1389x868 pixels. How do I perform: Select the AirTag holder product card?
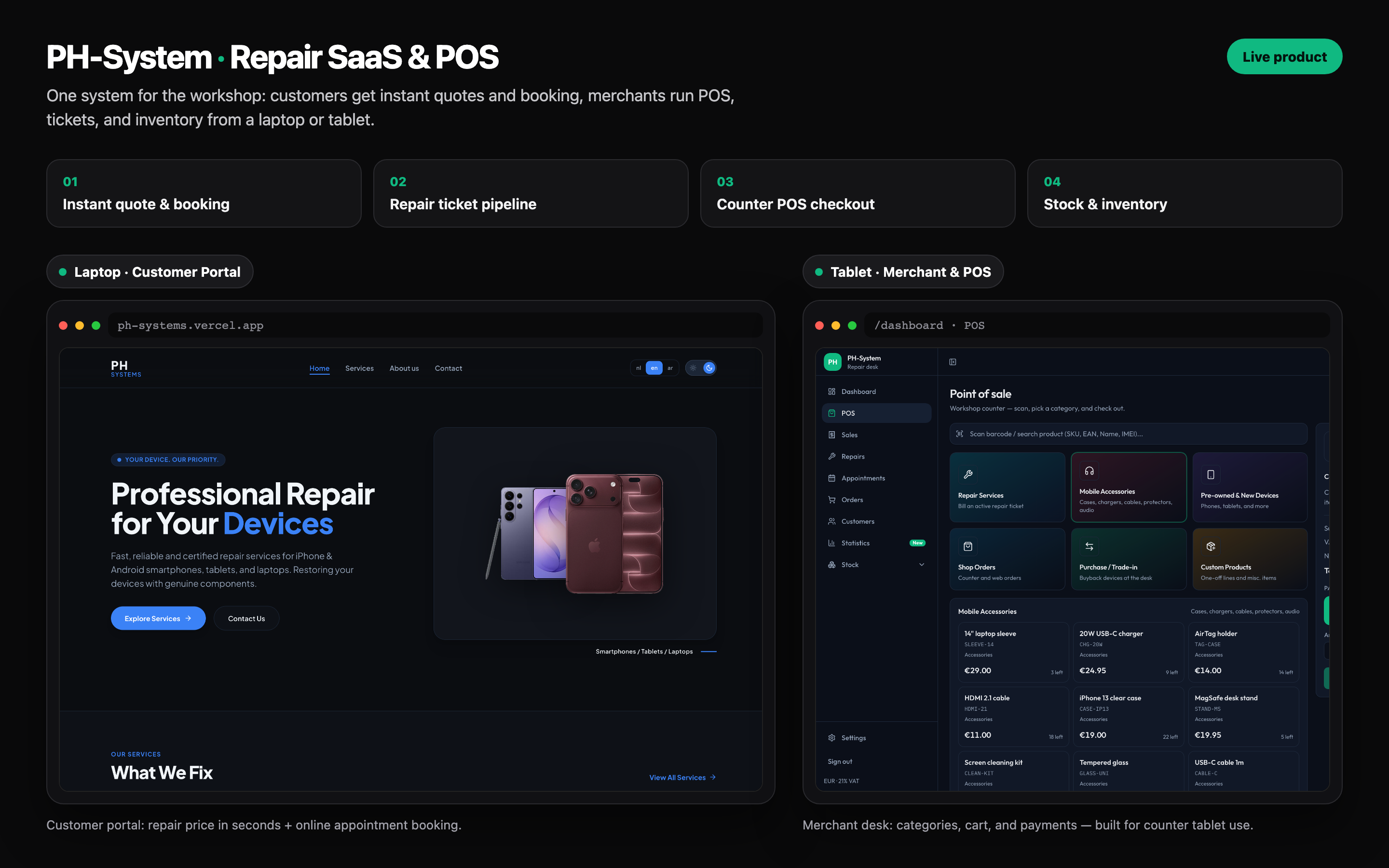click(x=1244, y=652)
